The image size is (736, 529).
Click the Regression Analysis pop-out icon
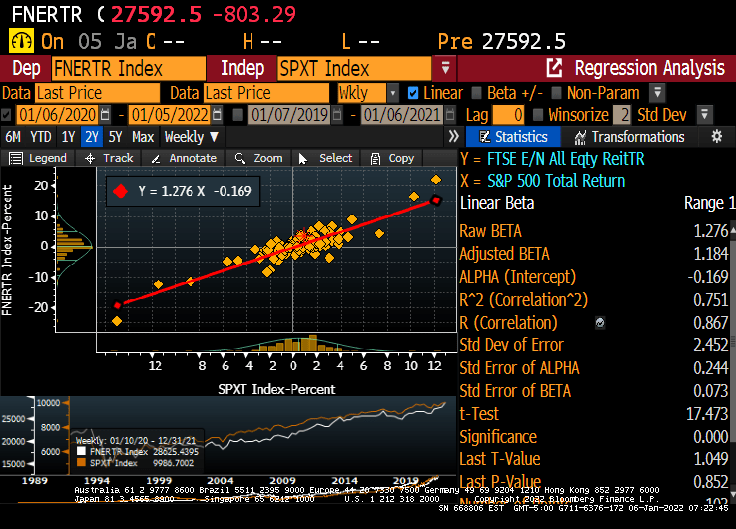click(554, 69)
